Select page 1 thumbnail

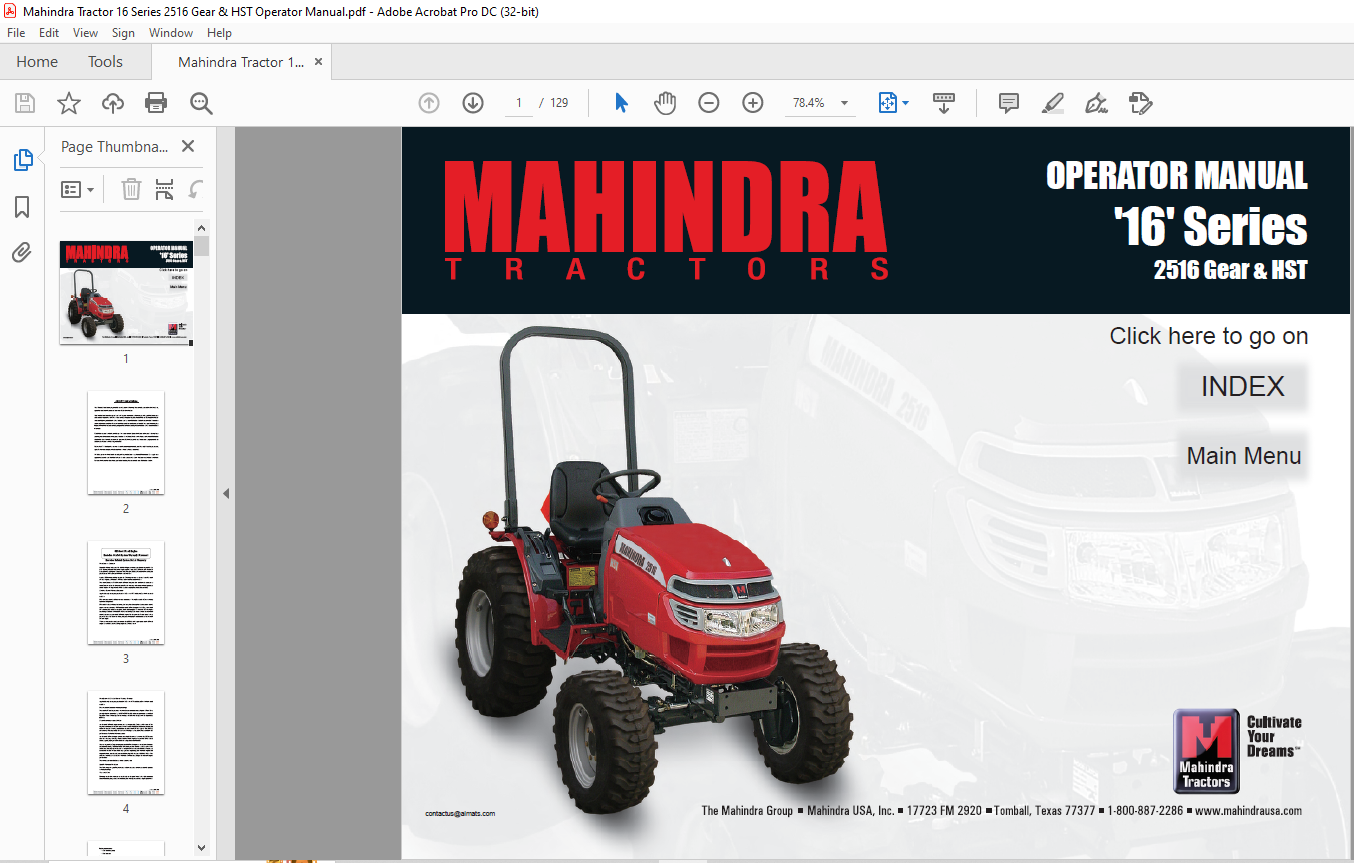[x=126, y=292]
